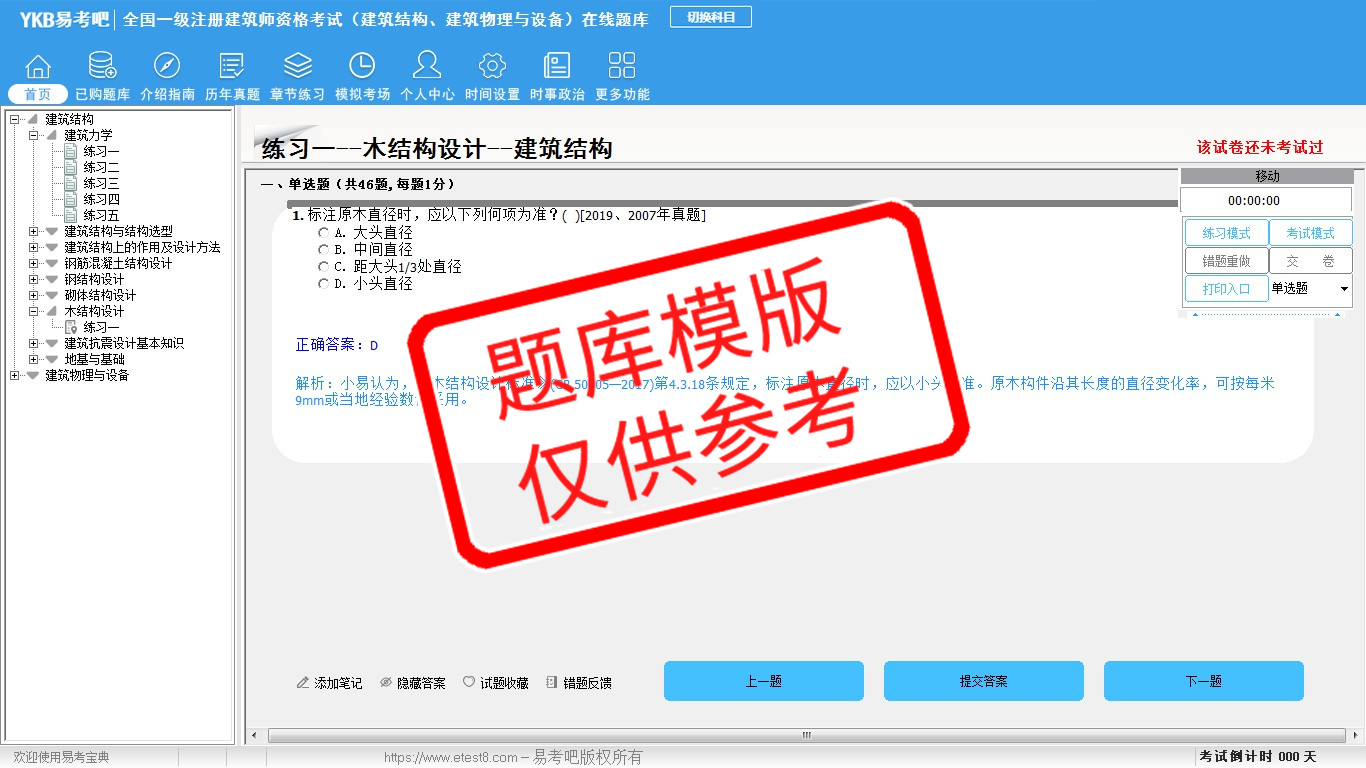This screenshot has width=1366, height=768.
Task: Click the 该试卷还未考试过 notice
Action: tap(1260, 147)
